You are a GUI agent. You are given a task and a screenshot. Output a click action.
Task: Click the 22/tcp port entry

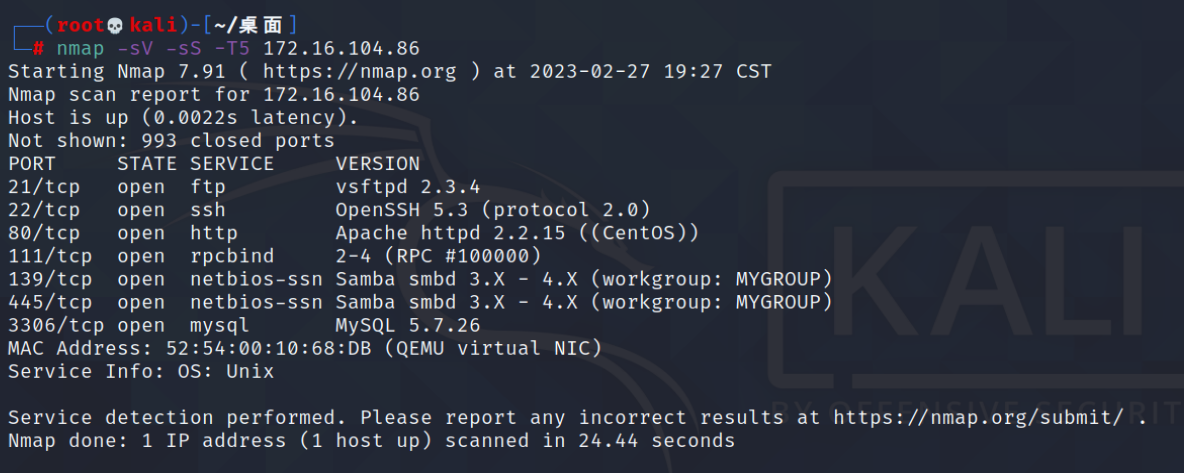(x=43, y=210)
